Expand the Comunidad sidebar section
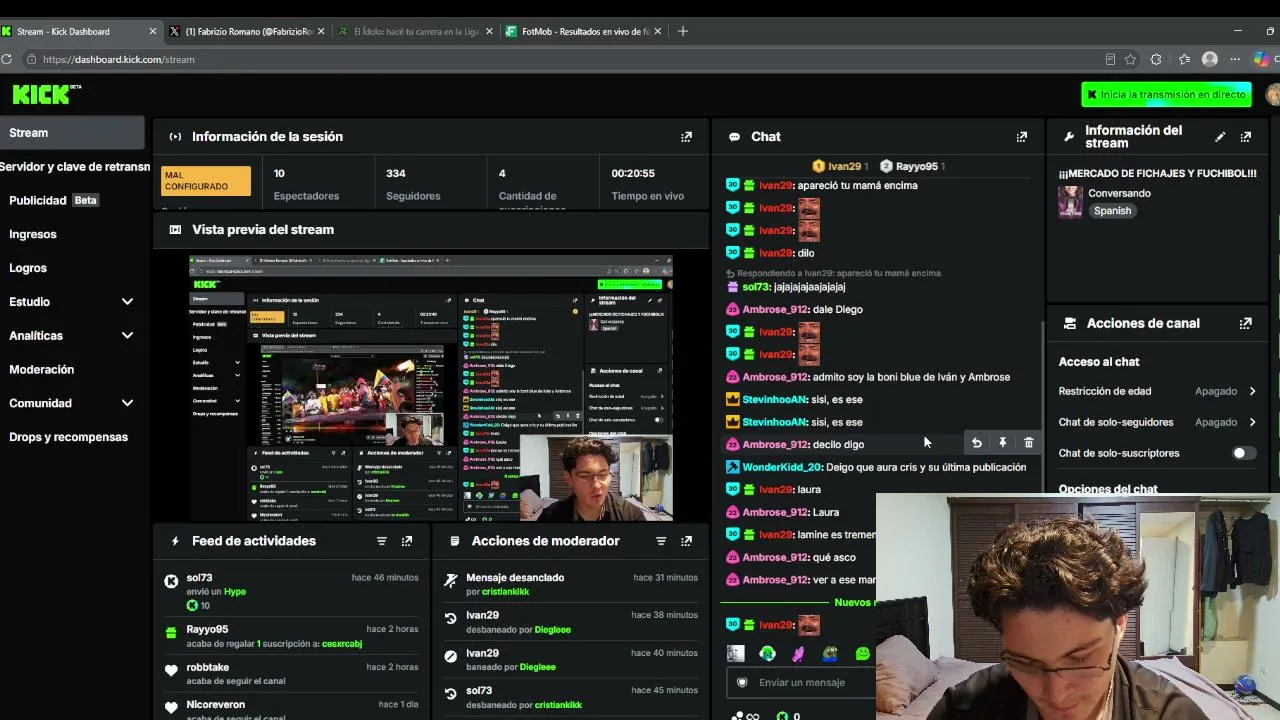Image resolution: width=1280 pixels, height=720 pixels. tap(127, 403)
